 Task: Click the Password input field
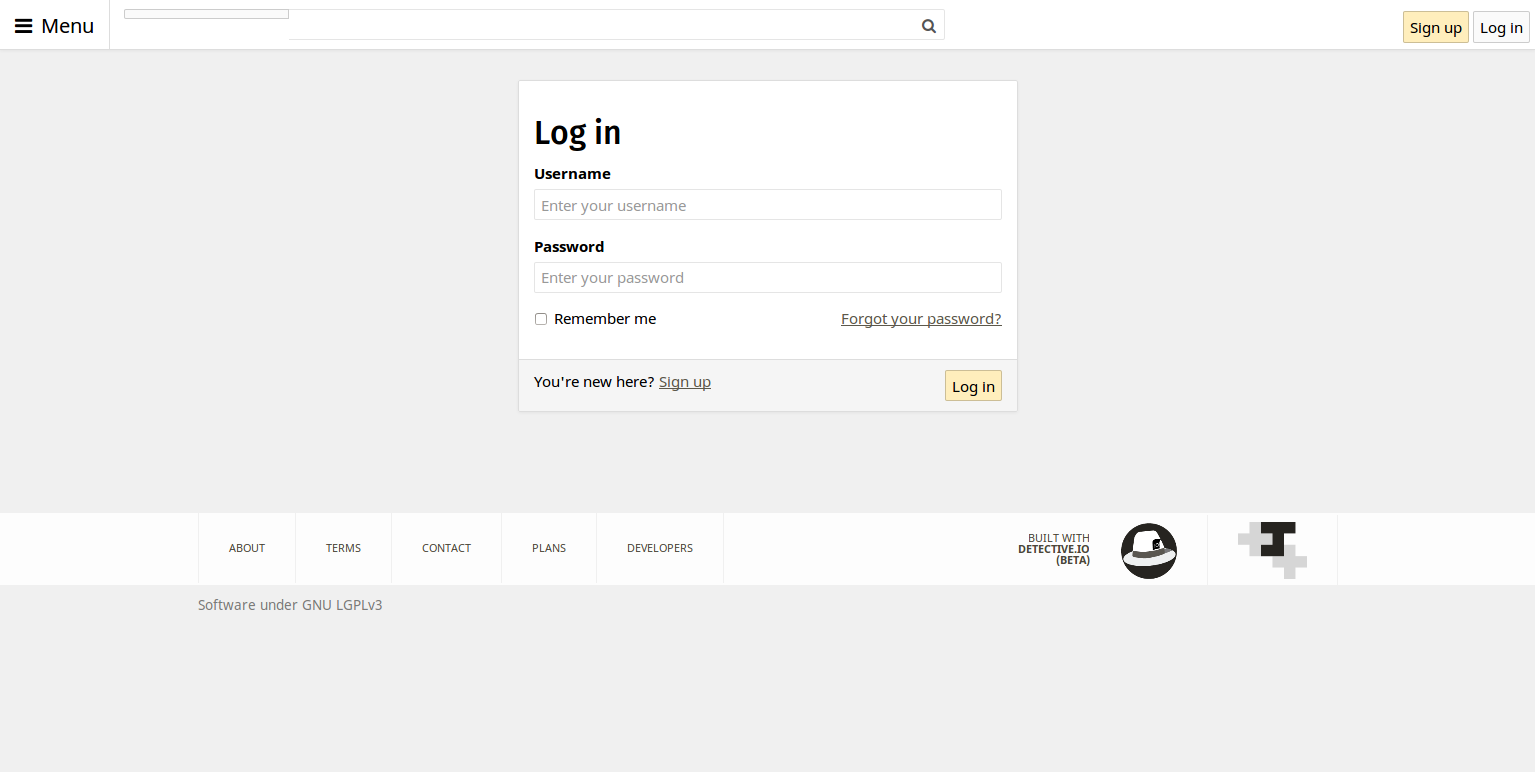point(767,277)
